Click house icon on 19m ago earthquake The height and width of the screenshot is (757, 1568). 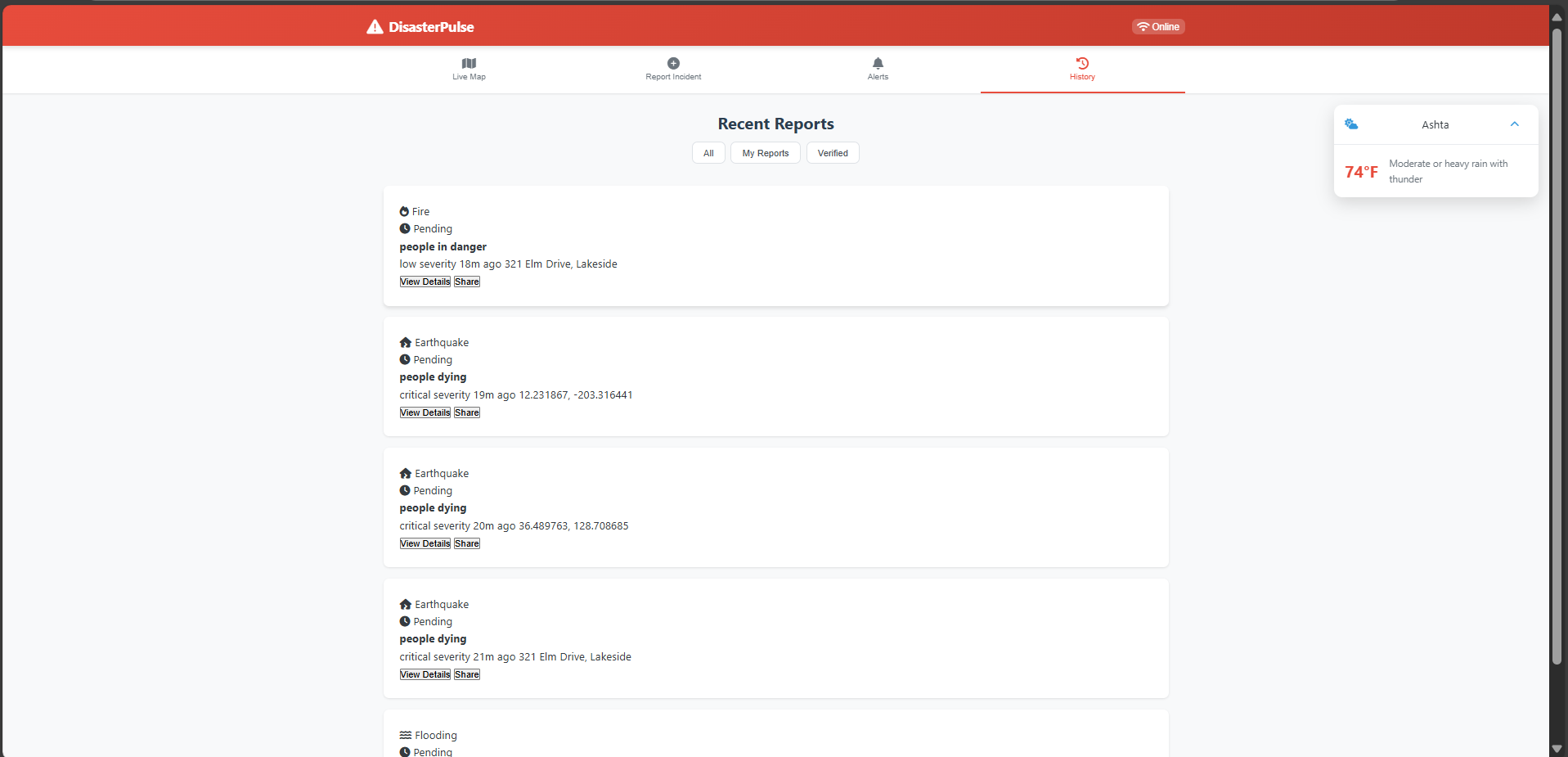coord(406,342)
